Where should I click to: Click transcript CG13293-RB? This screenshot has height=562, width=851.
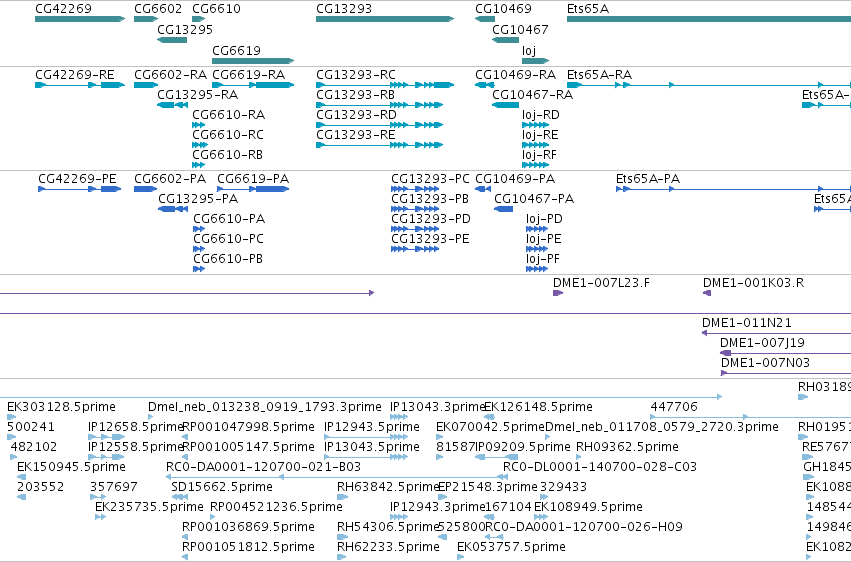click(x=379, y=105)
